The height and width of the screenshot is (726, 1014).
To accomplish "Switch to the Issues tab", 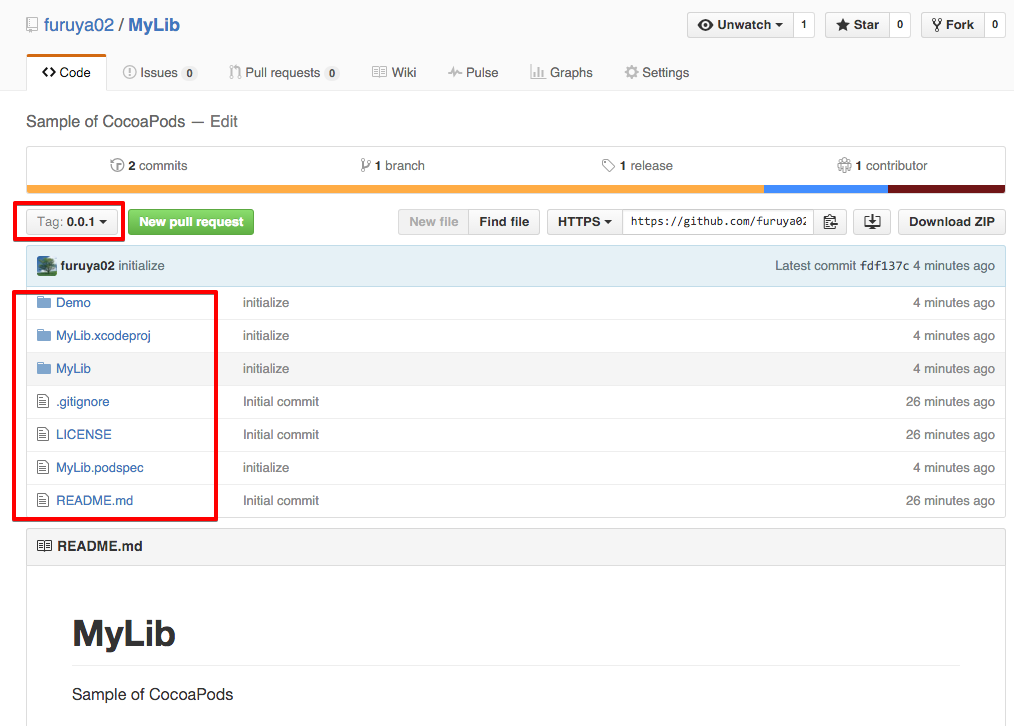I will point(158,73).
